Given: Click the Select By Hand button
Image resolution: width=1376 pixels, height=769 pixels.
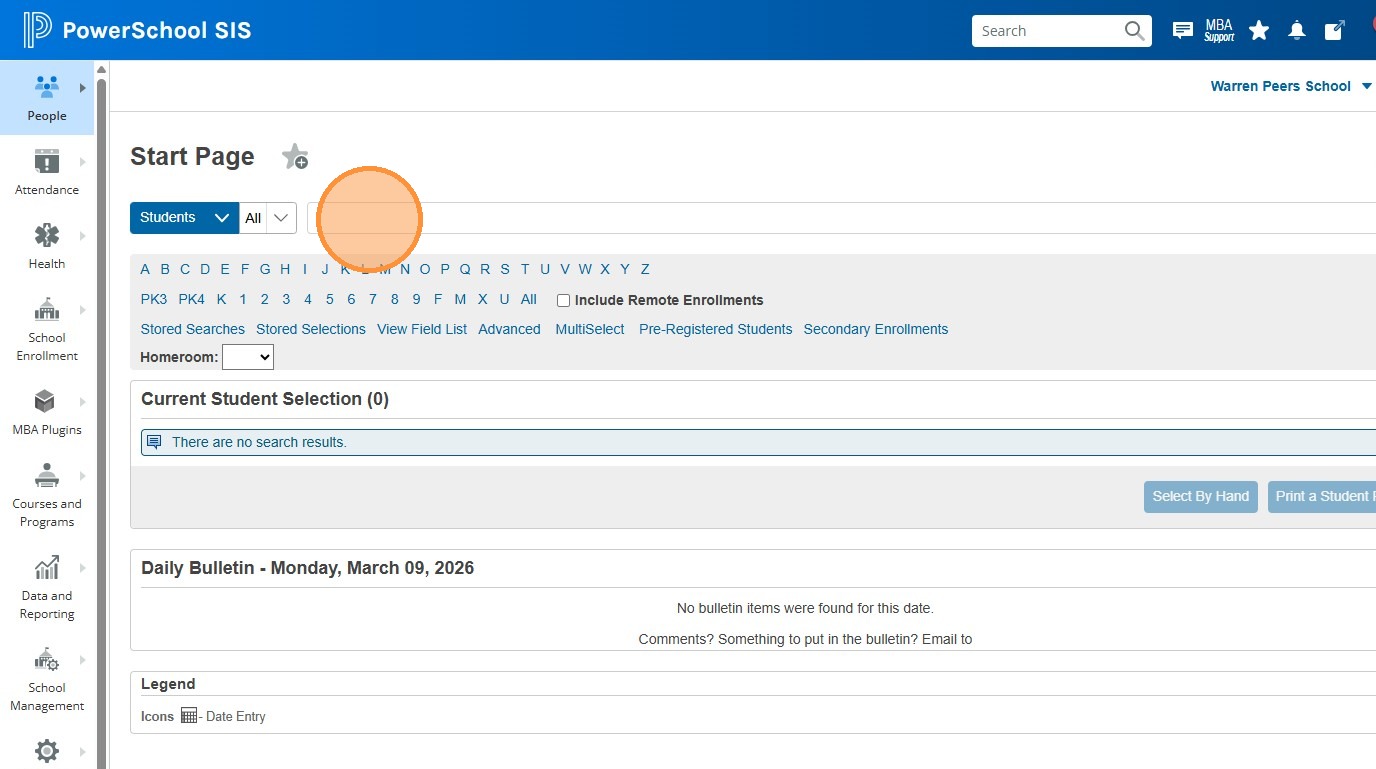Looking at the screenshot, I should tap(1201, 496).
